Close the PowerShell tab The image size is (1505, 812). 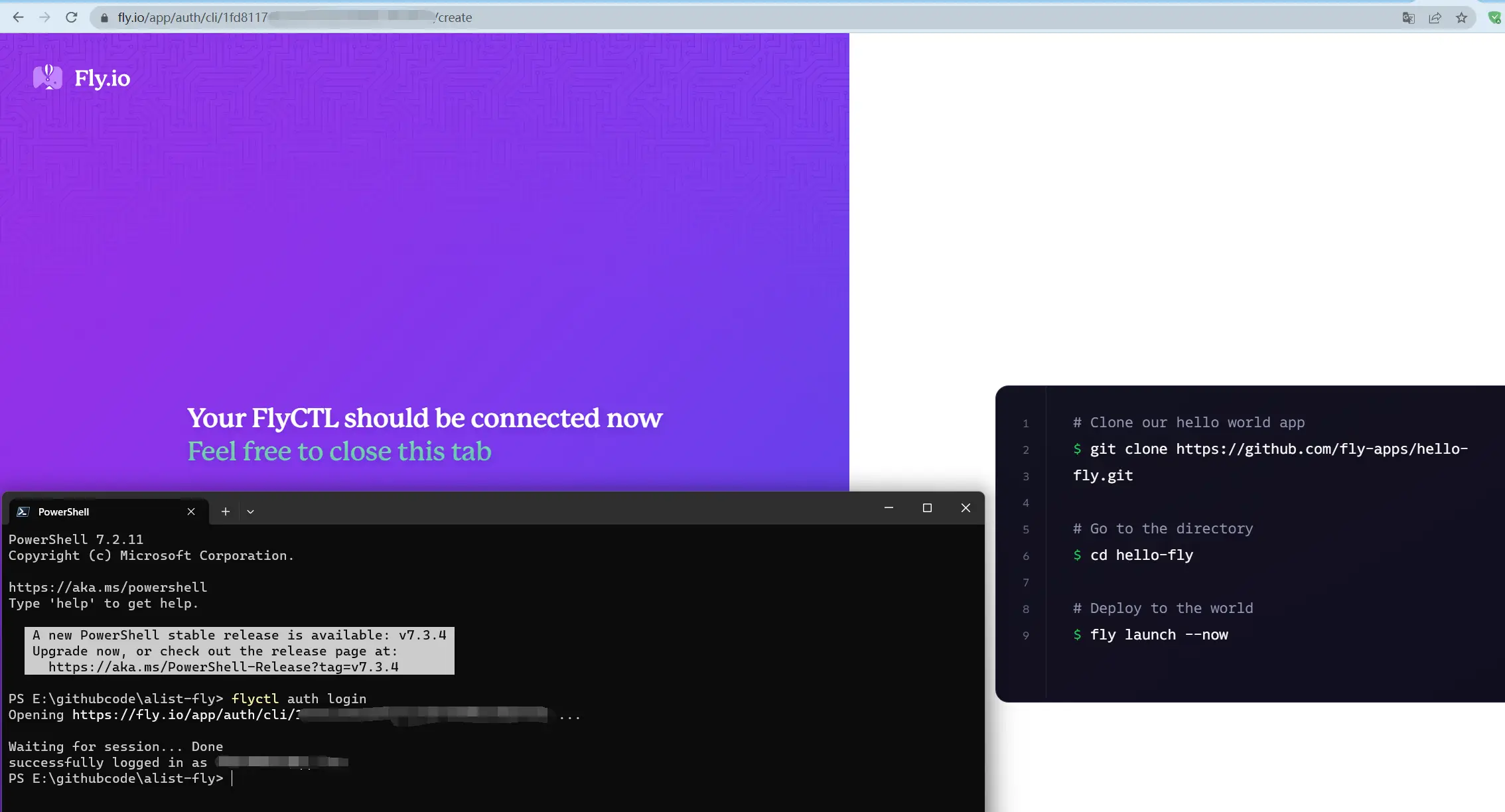click(191, 511)
